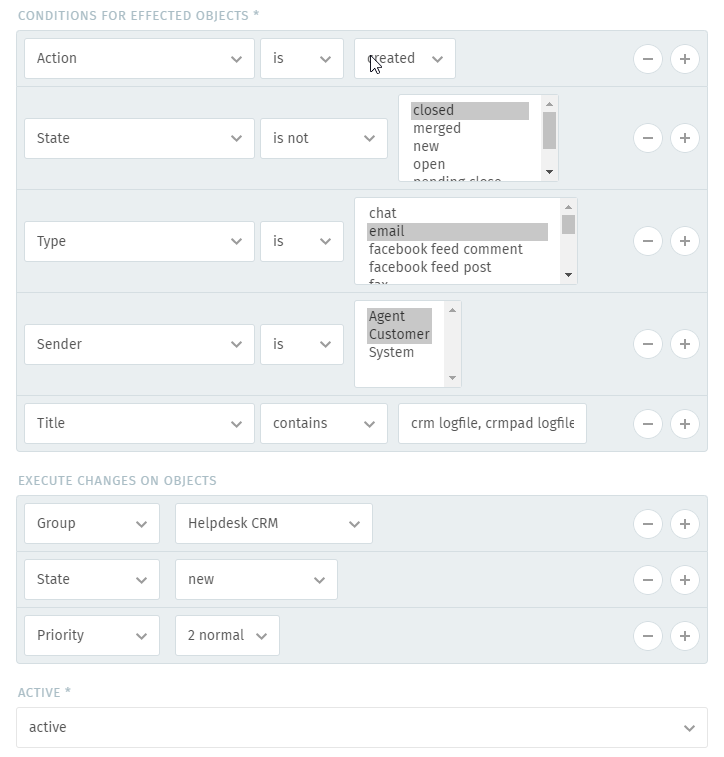
Task: Click the Title text field with crm logfile
Action: (492, 424)
